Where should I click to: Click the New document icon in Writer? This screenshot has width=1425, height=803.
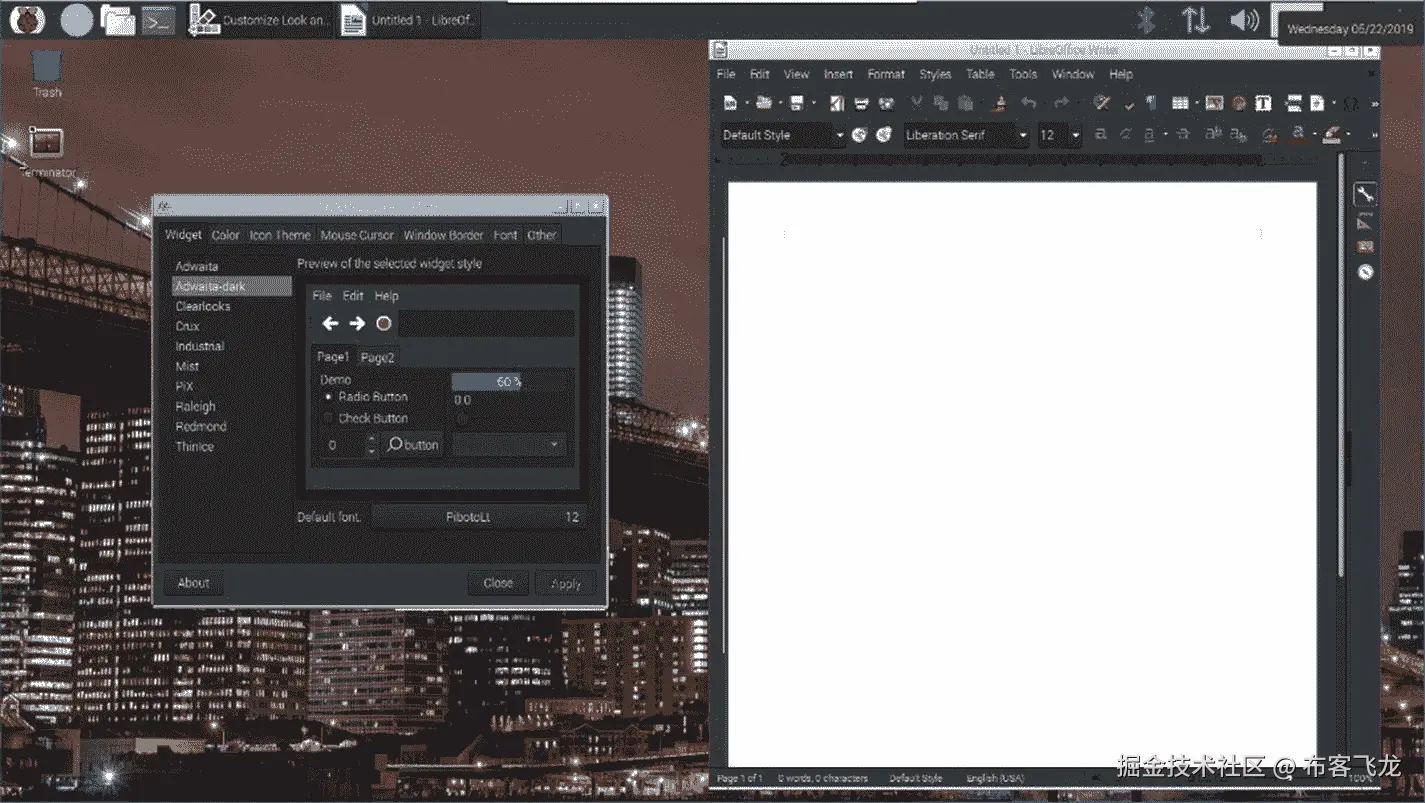coord(730,103)
